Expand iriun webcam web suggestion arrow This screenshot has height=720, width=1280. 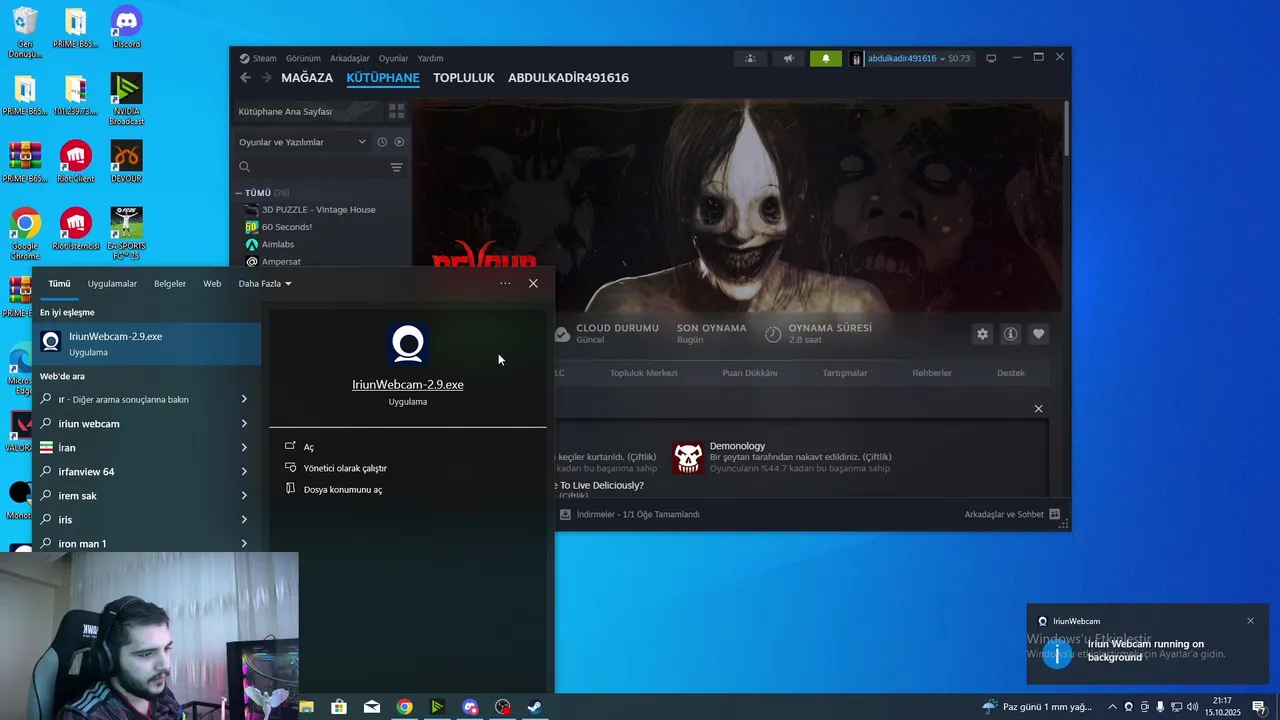244,424
